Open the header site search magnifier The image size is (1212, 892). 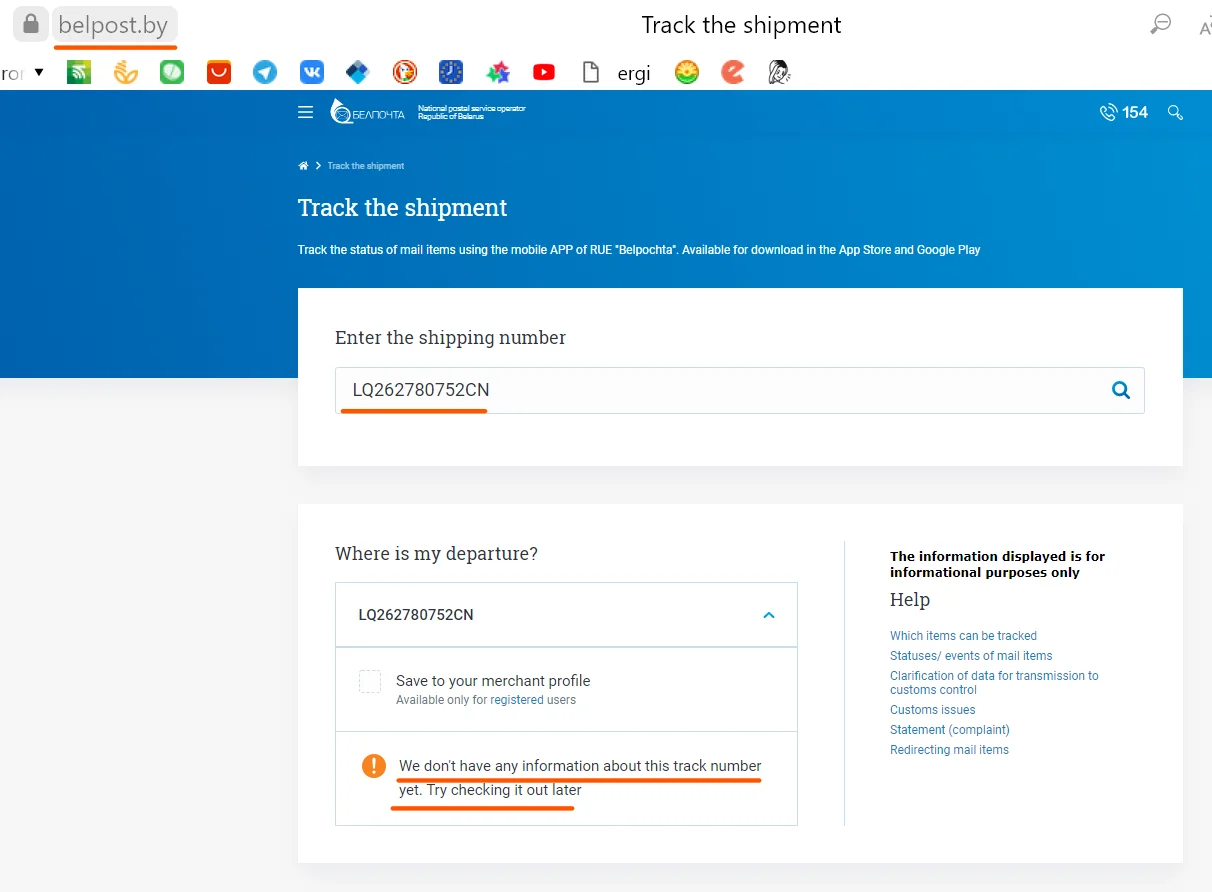(1175, 113)
